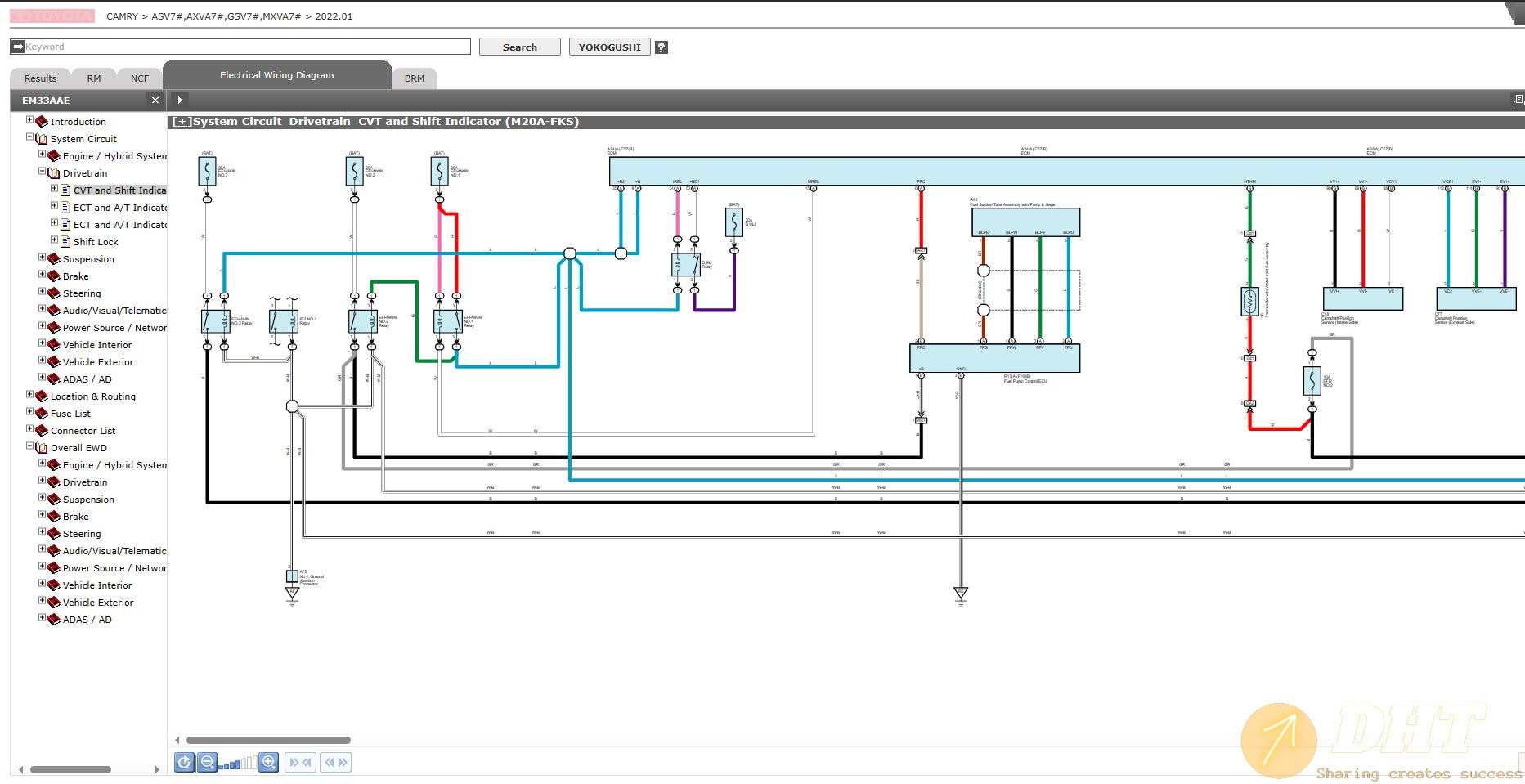
Task: Expand the Introduction tree node
Action: click(29, 120)
